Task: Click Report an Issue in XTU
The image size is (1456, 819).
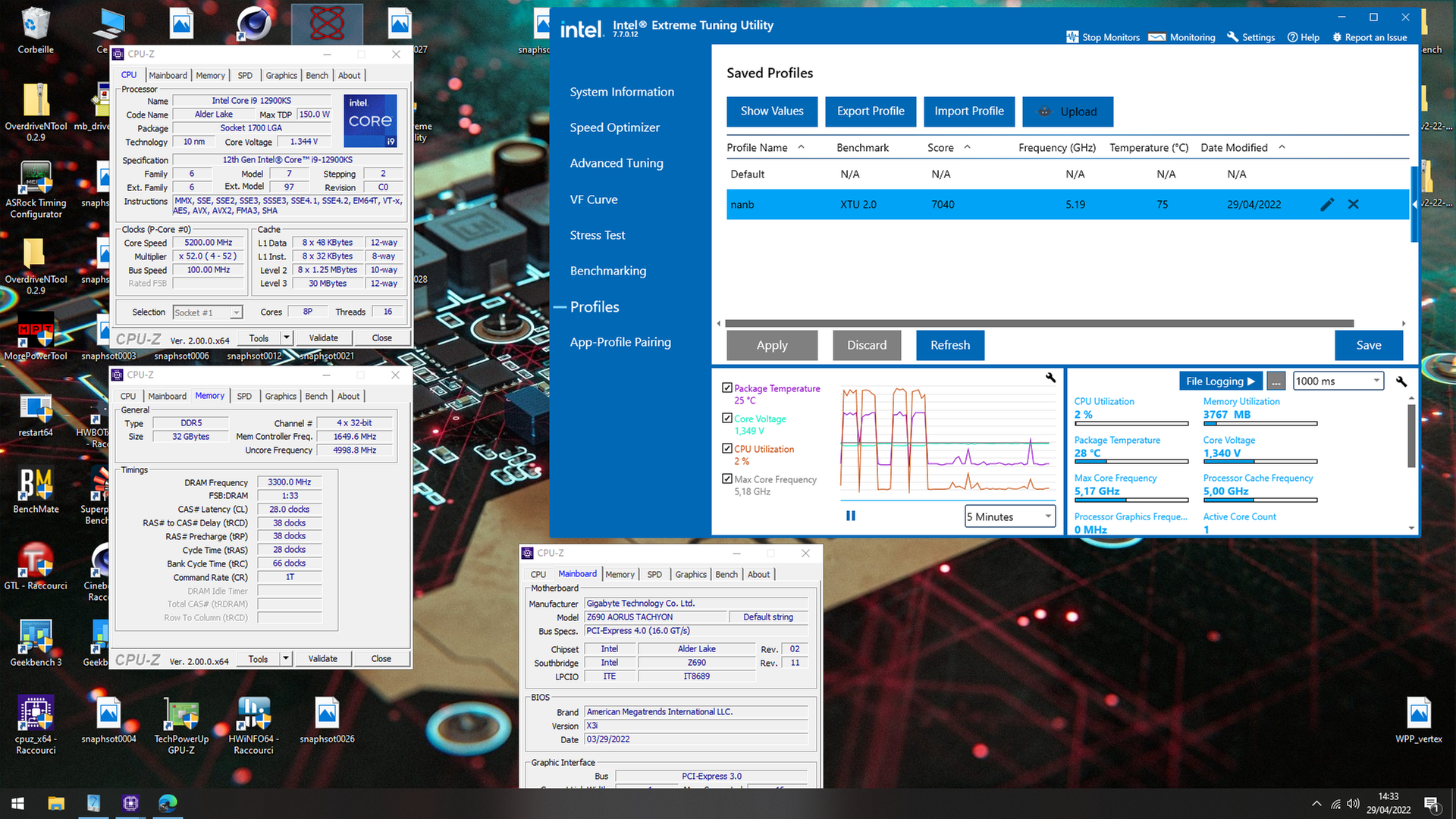Action: 1370,37
